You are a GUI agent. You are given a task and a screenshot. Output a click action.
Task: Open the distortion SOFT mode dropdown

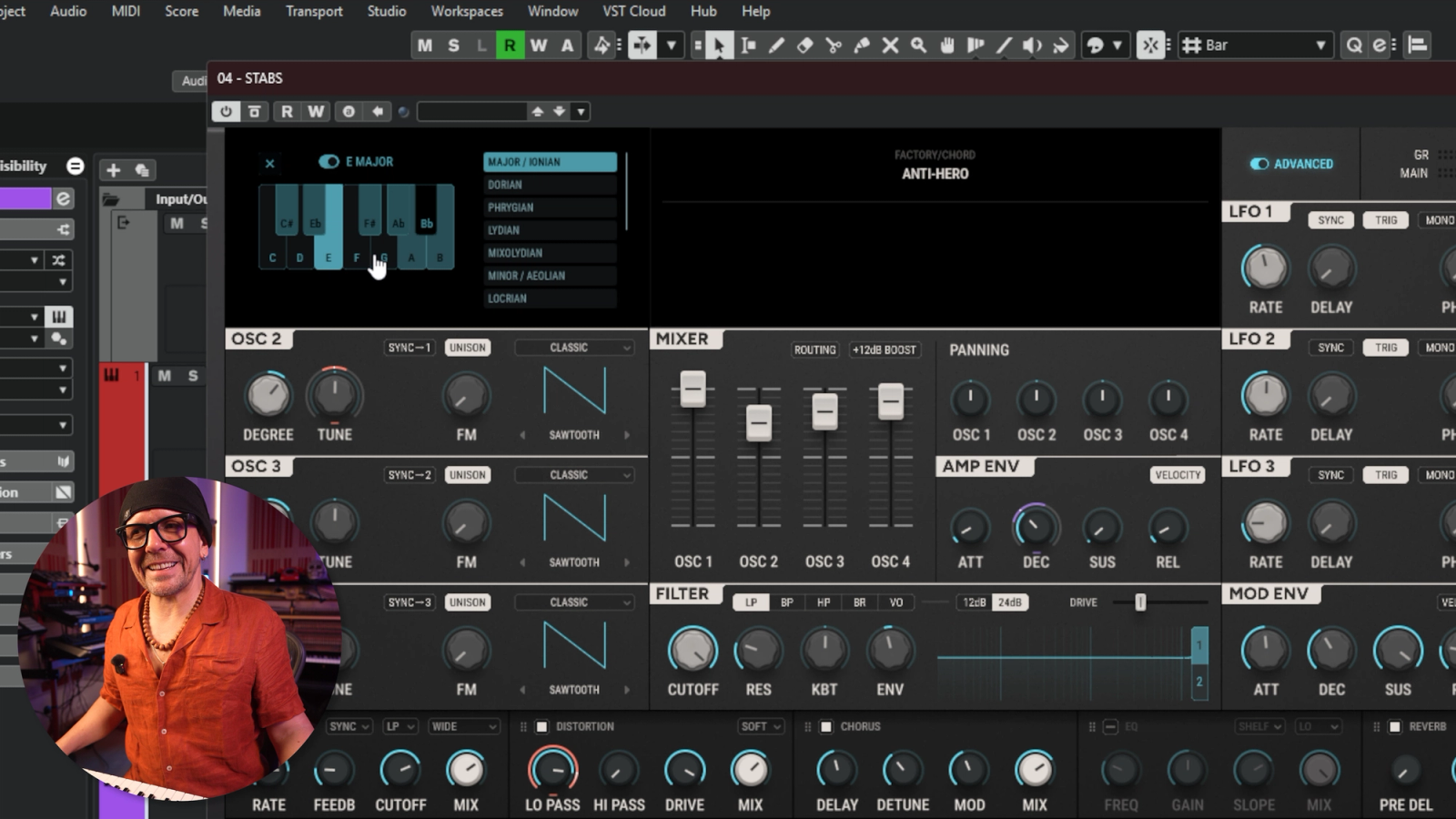[761, 726]
